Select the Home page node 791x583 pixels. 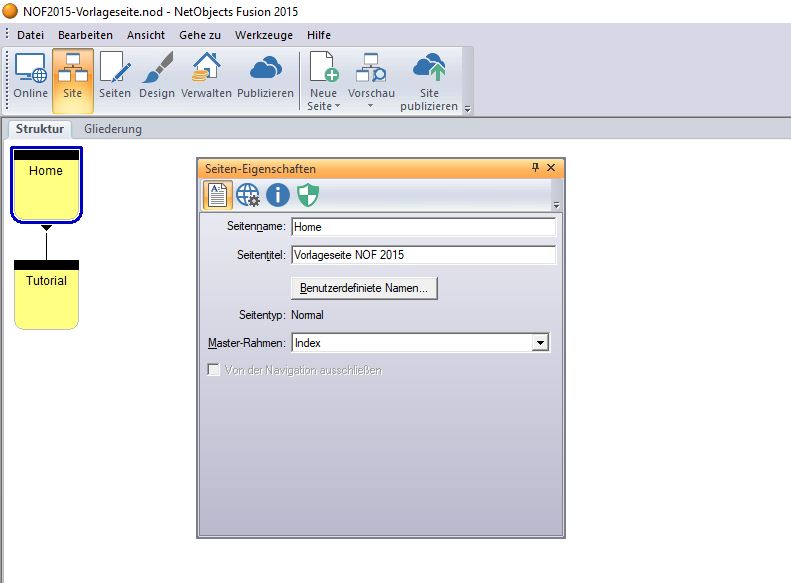pyautogui.click(x=46, y=185)
